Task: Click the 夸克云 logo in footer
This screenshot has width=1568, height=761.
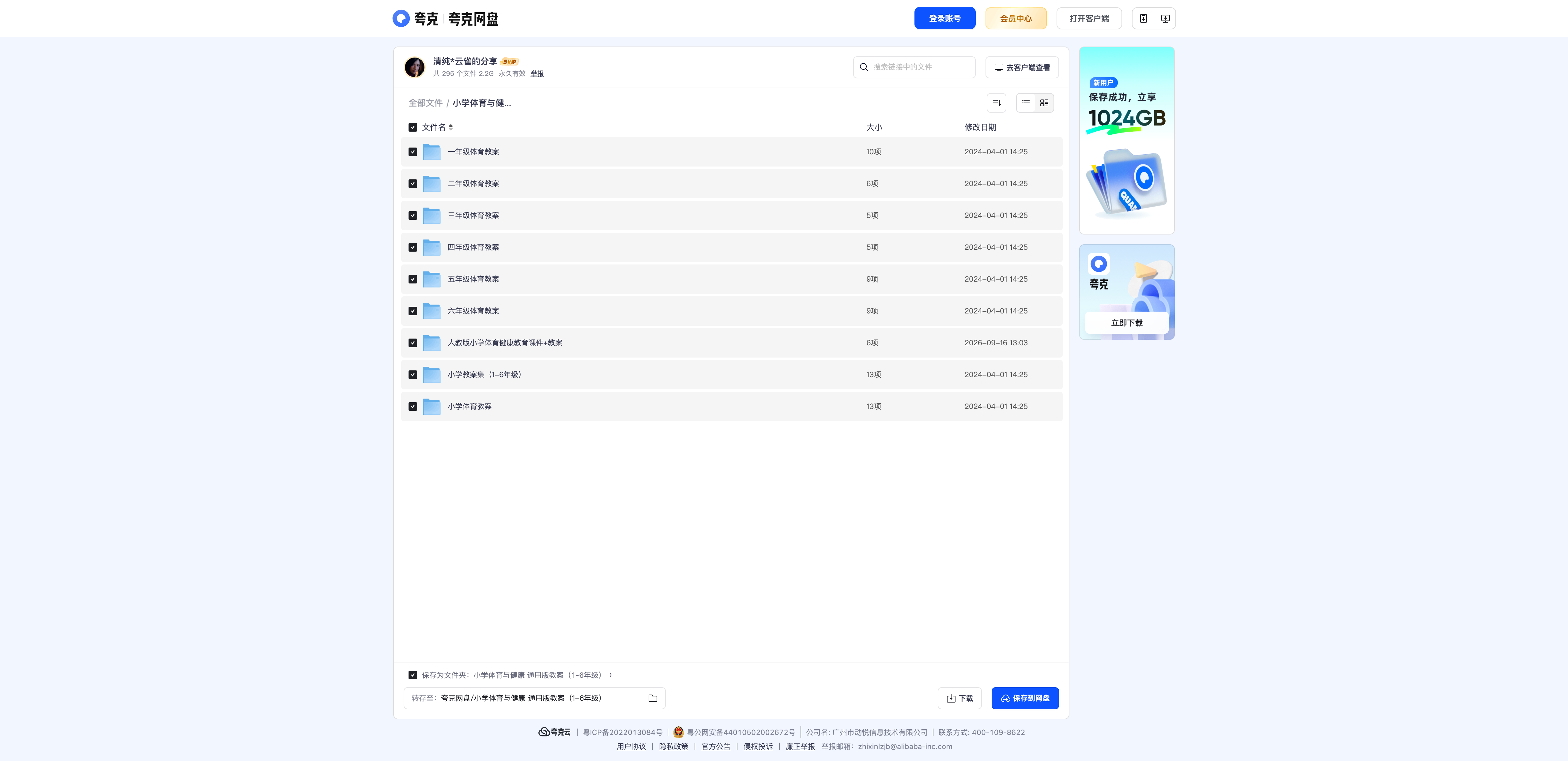Action: pos(555,732)
